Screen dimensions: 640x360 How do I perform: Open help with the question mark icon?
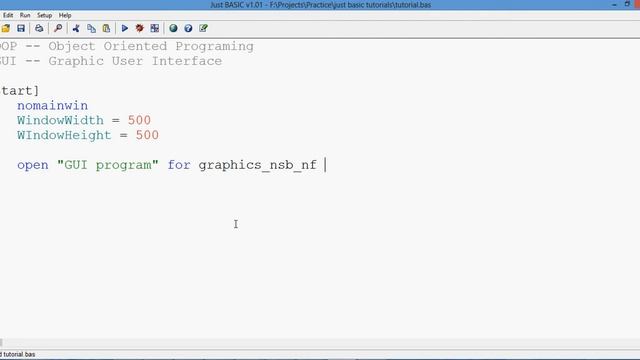click(188, 28)
